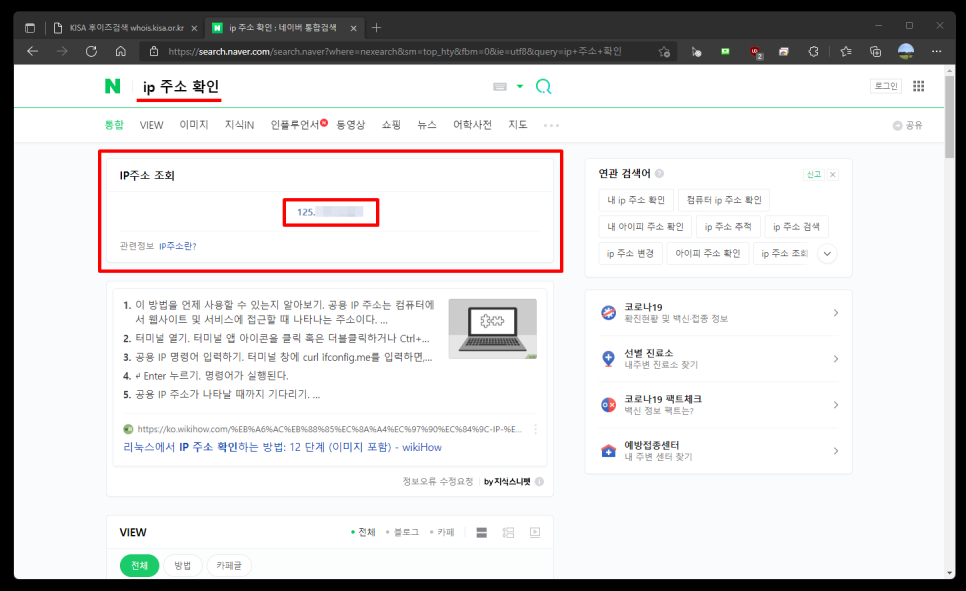Select the VIEW search tab
966x591 pixels.
pos(152,125)
